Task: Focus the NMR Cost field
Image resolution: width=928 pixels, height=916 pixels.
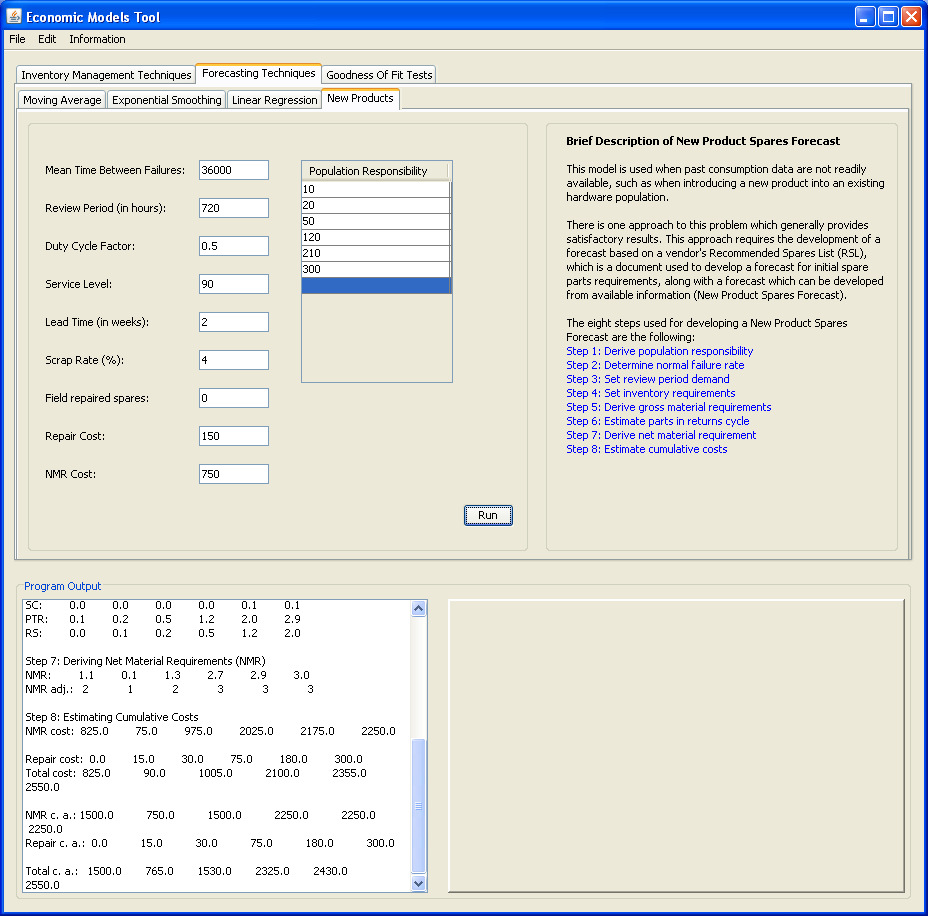Action: 234,474
